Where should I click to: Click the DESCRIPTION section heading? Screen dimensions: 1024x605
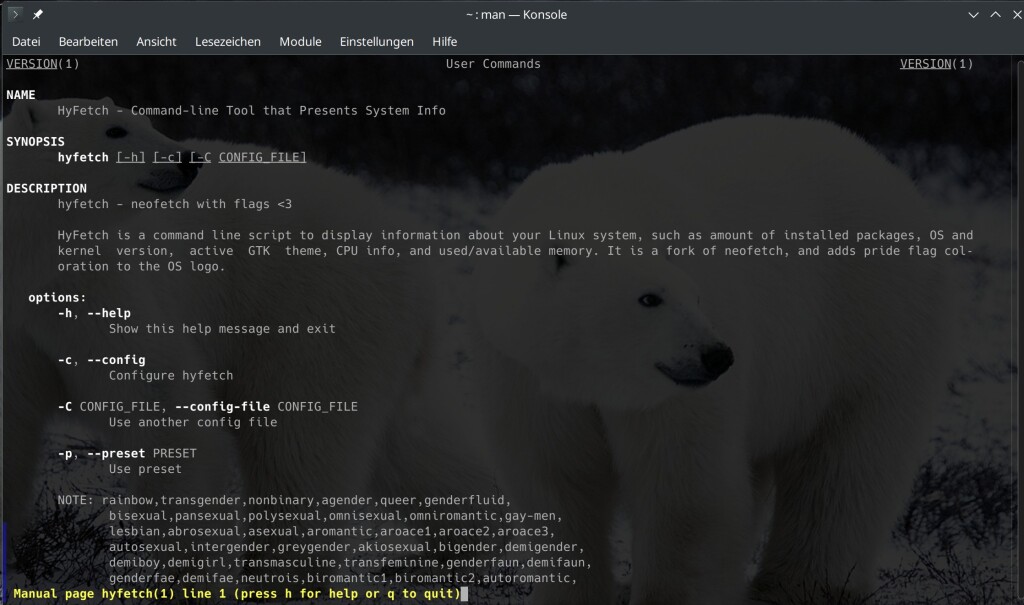coord(46,188)
